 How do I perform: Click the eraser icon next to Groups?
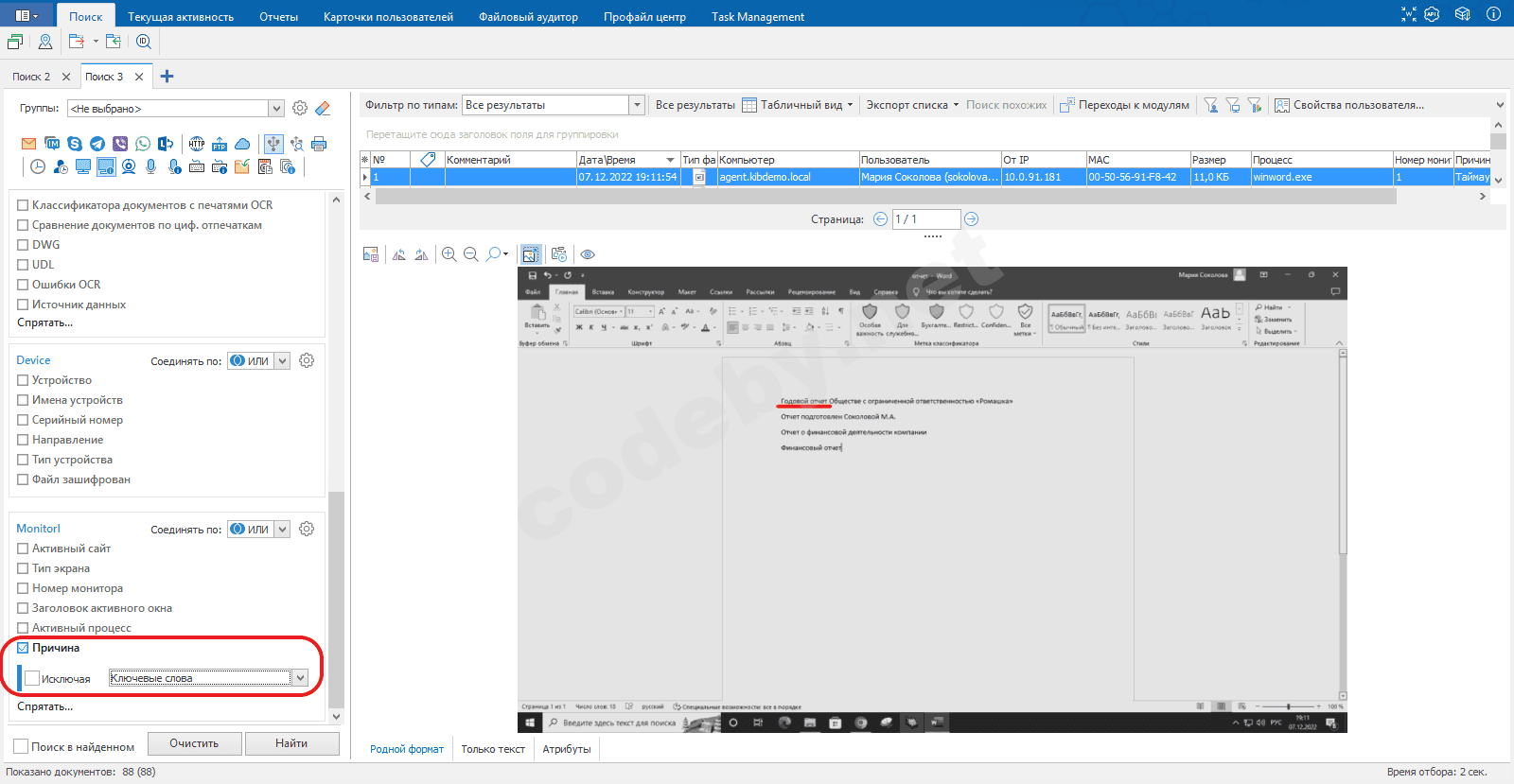(323, 109)
